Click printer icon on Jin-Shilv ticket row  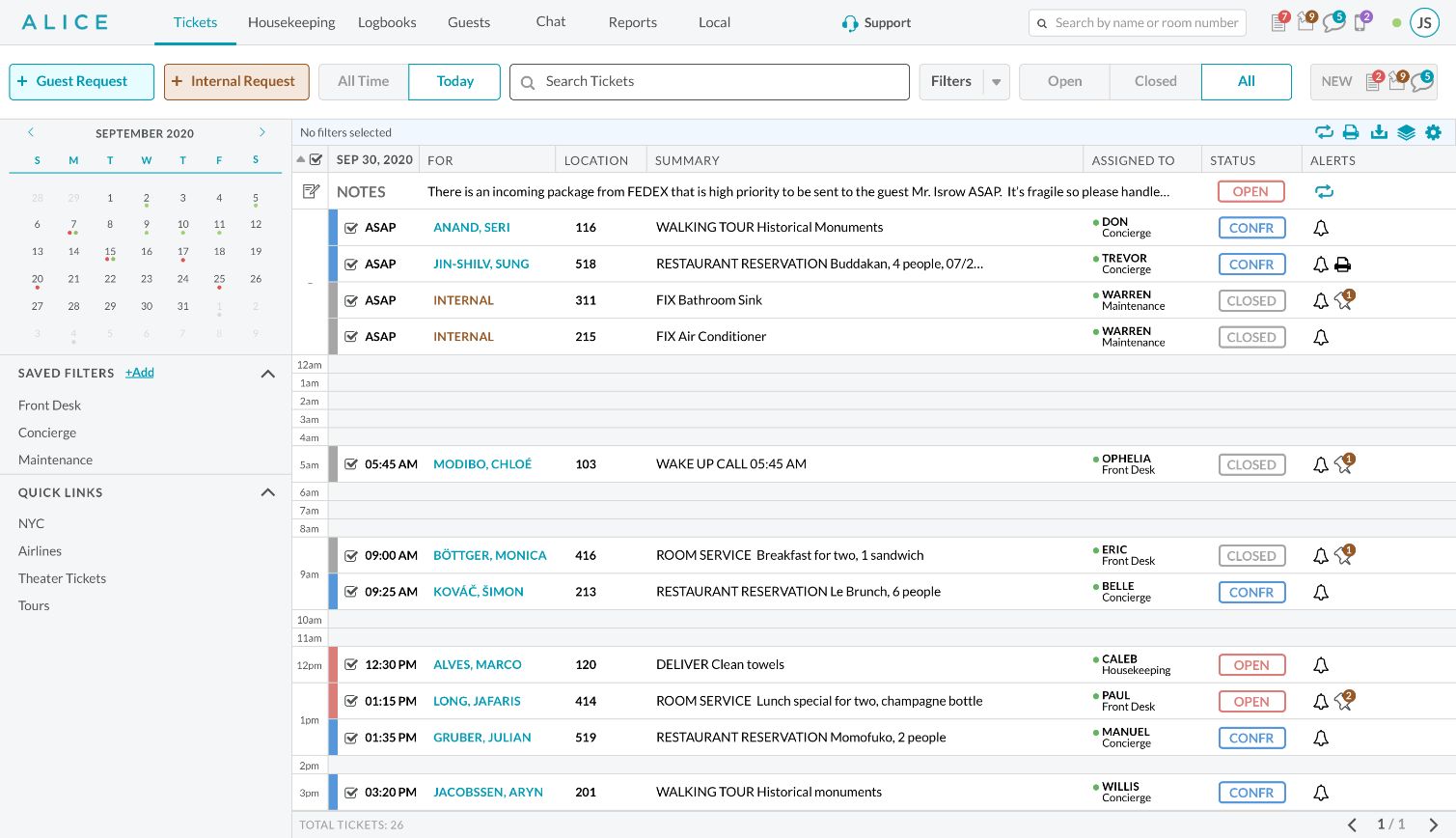pyautogui.click(x=1342, y=265)
